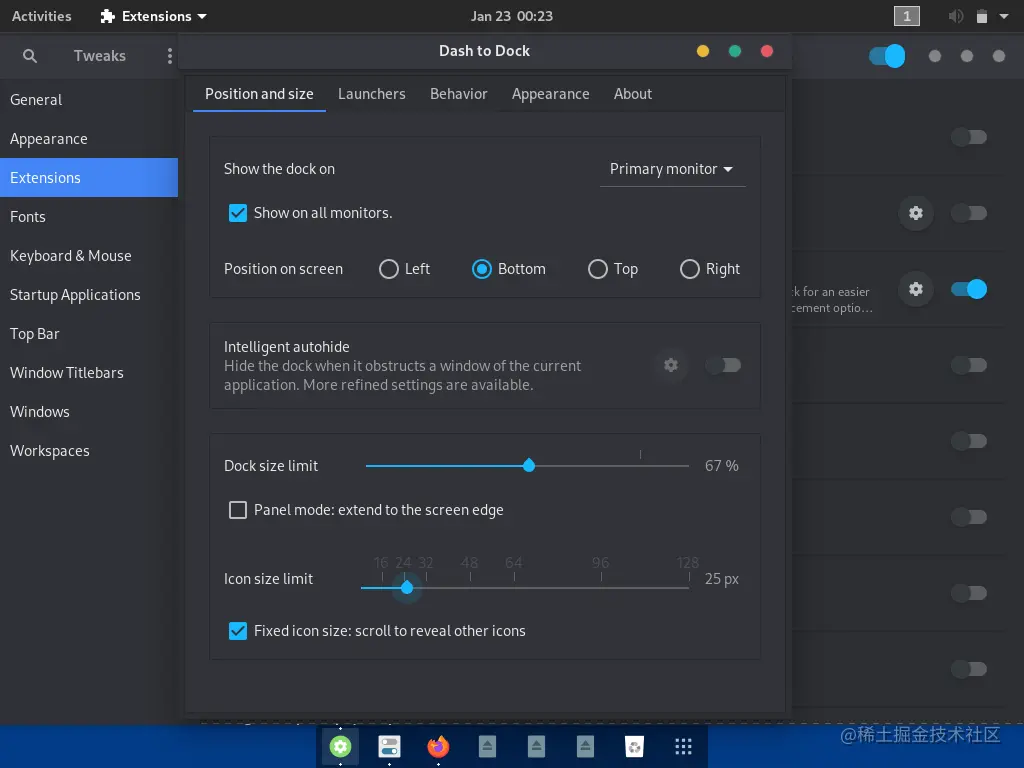Open Keyboard & Mouse settings

point(89,256)
